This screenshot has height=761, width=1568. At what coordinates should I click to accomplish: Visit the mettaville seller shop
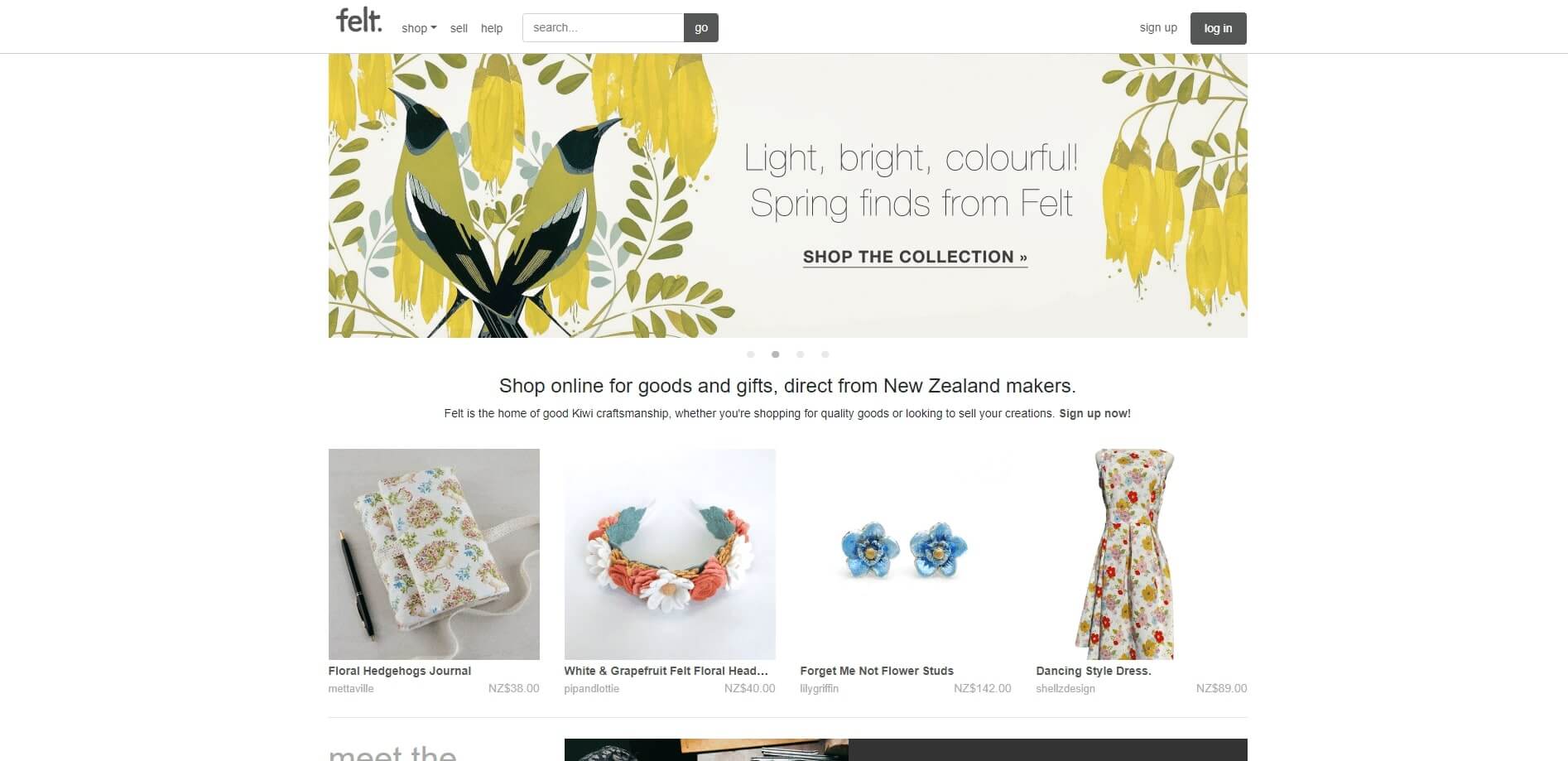pyautogui.click(x=351, y=688)
